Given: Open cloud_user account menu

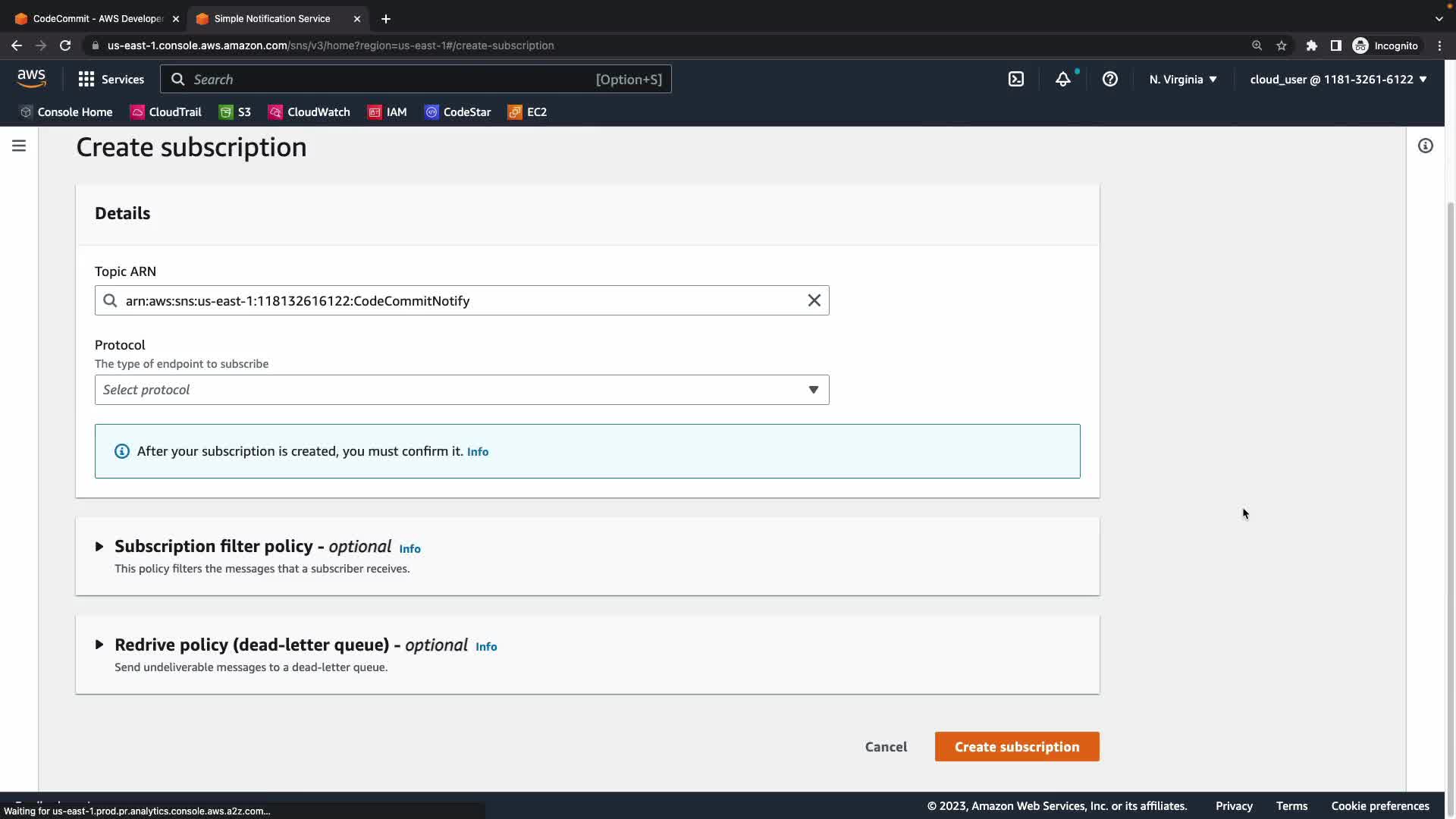Looking at the screenshot, I should (1338, 79).
